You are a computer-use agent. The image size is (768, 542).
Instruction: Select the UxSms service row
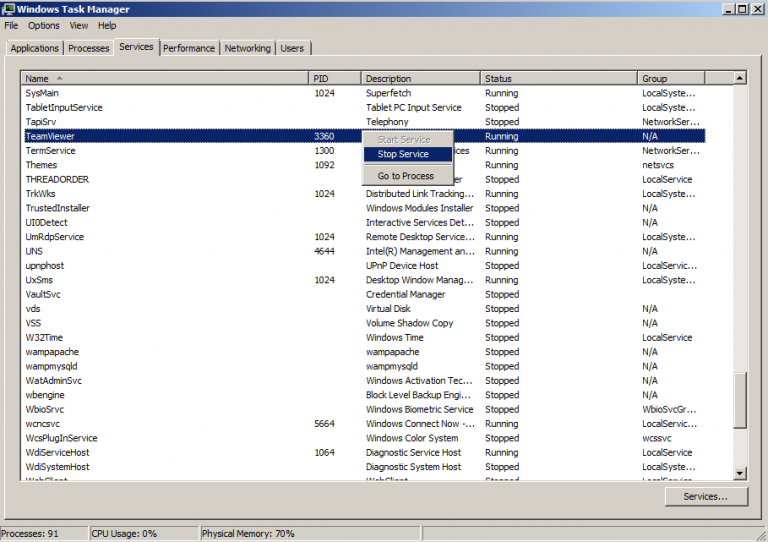click(365, 280)
